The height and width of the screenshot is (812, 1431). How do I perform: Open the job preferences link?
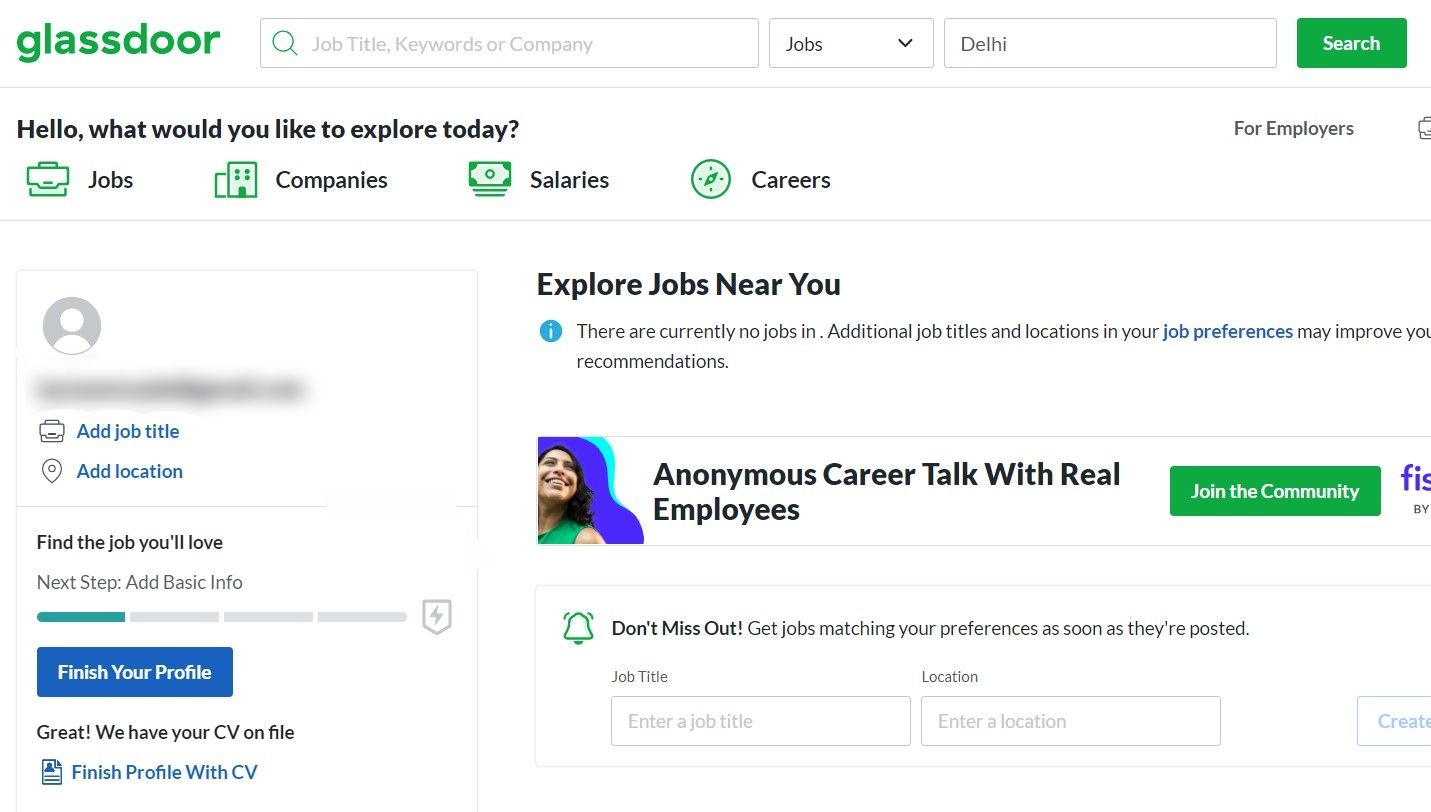pyautogui.click(x=1227, y=331)
